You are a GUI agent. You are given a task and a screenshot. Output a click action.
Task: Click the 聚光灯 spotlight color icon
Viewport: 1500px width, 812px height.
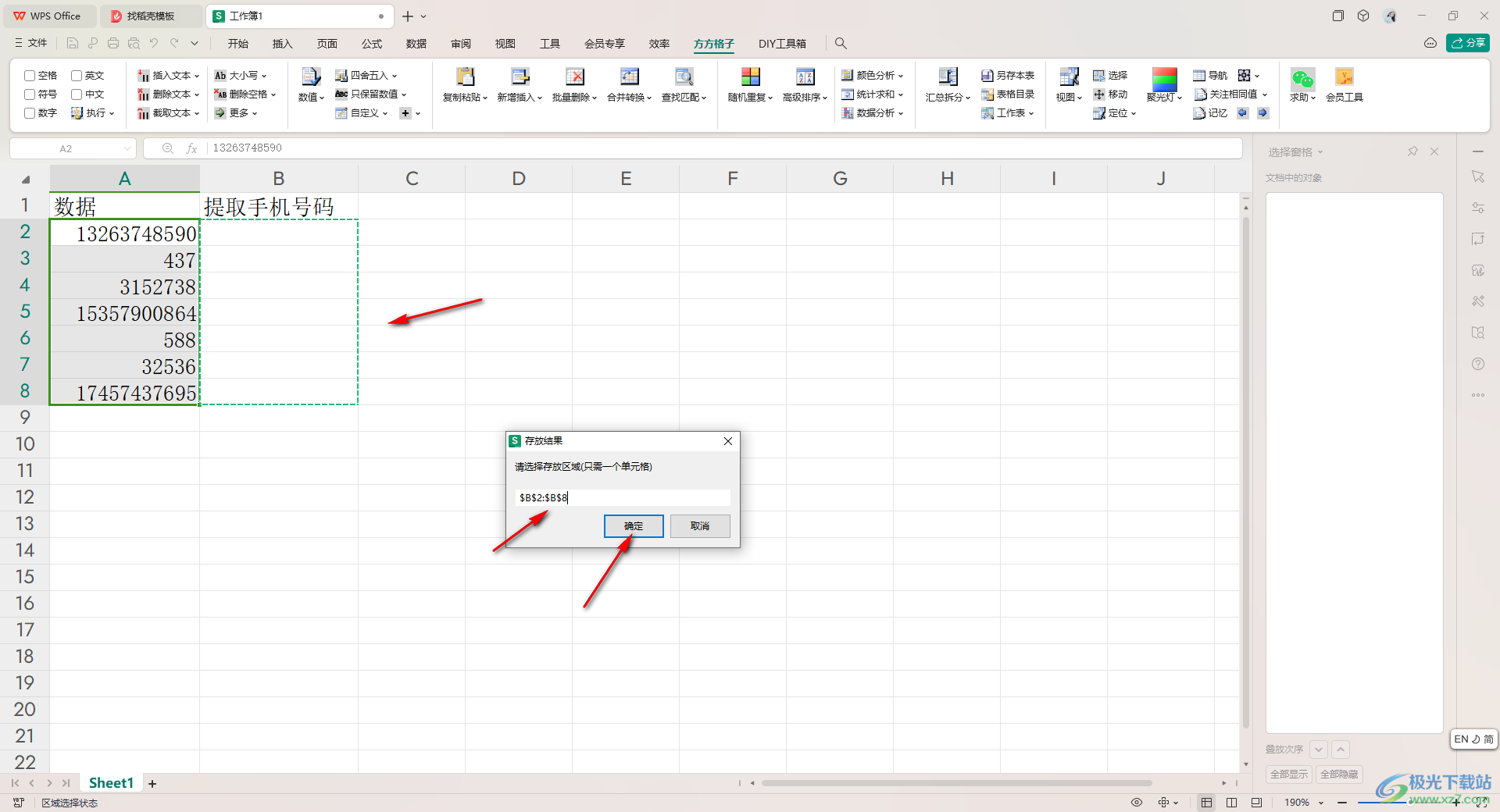pyautogui.click(x=1164, y=78)
